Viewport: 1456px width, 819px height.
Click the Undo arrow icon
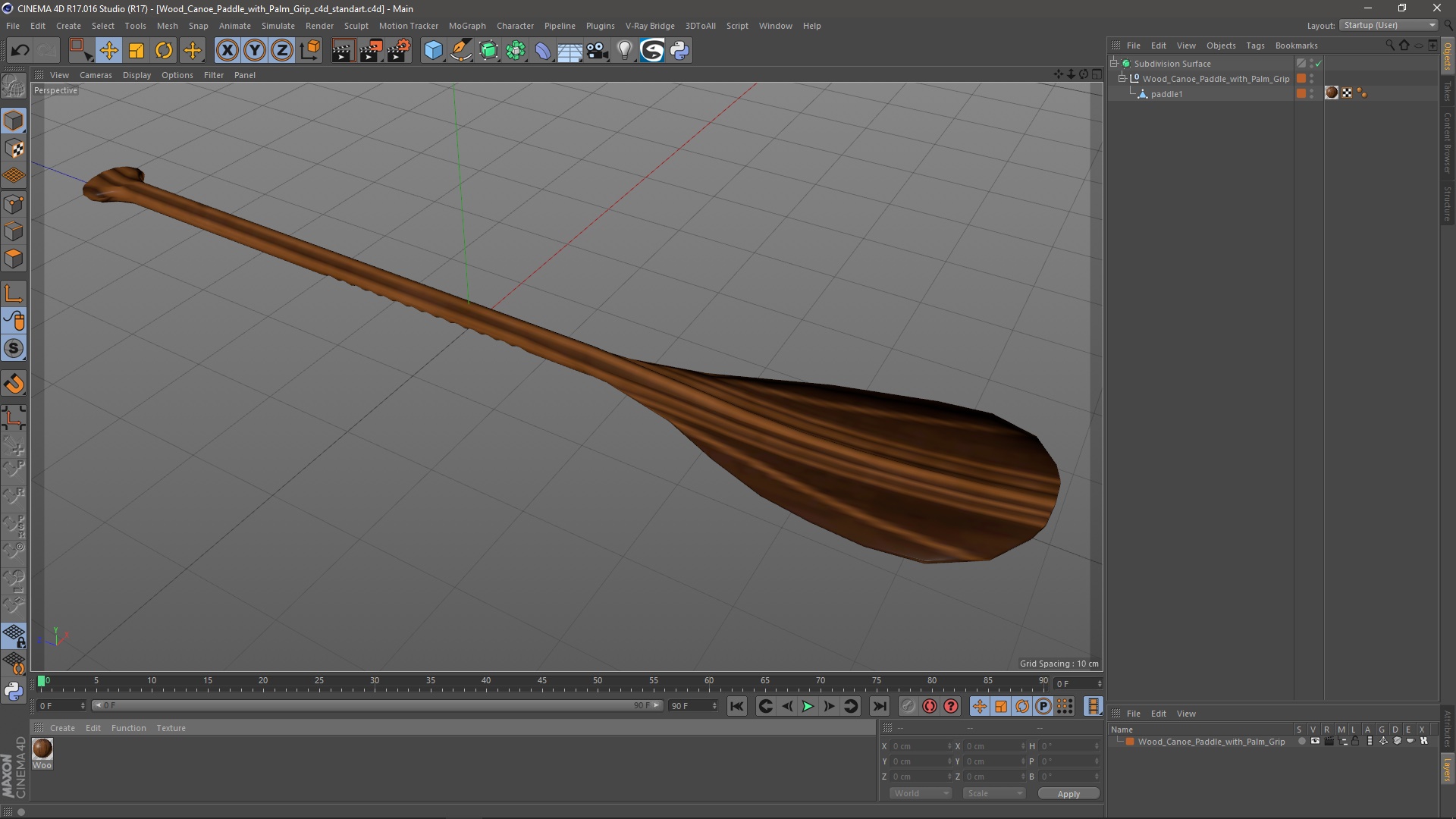click(x=20, y=51)
